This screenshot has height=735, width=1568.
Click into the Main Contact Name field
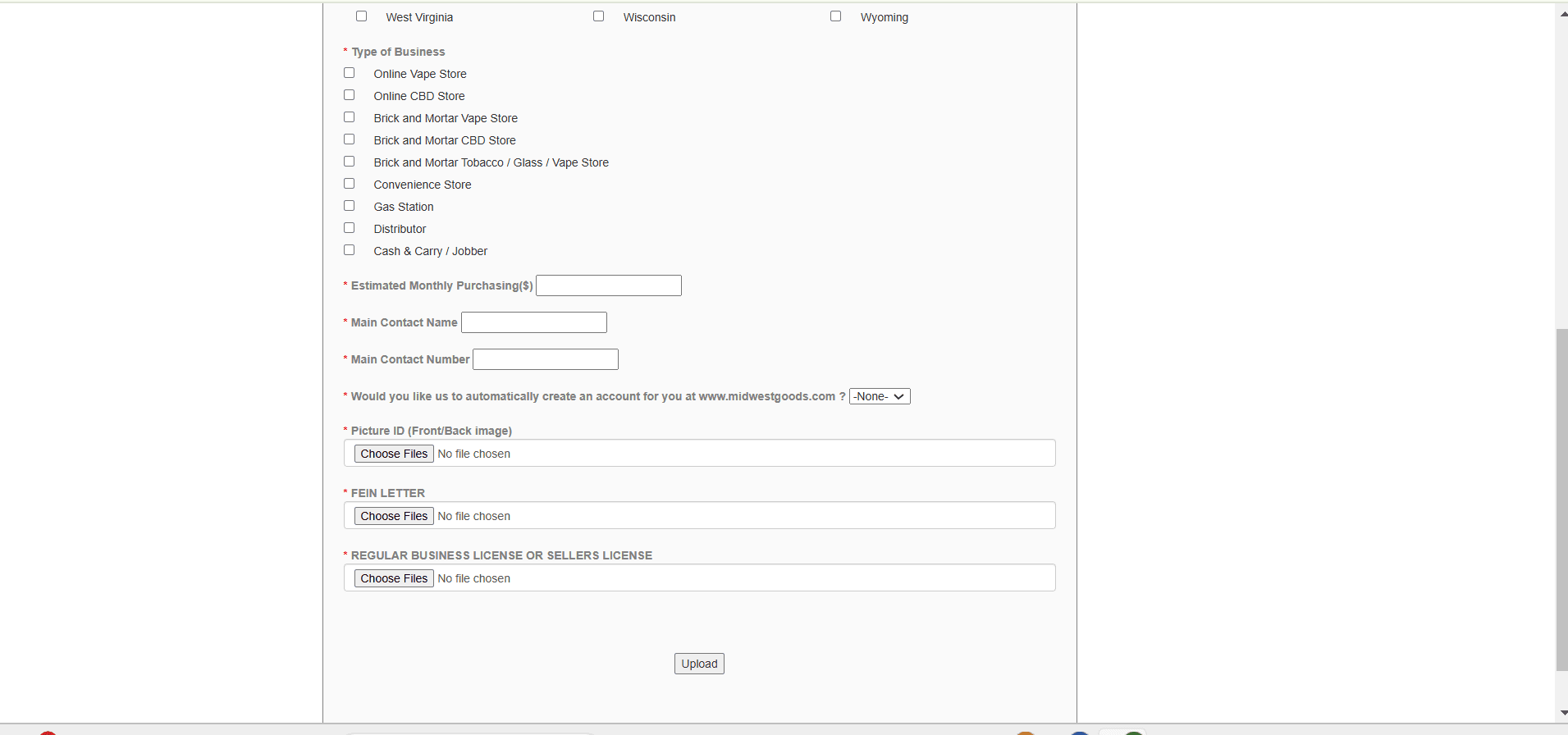click(x=534, y=322)
